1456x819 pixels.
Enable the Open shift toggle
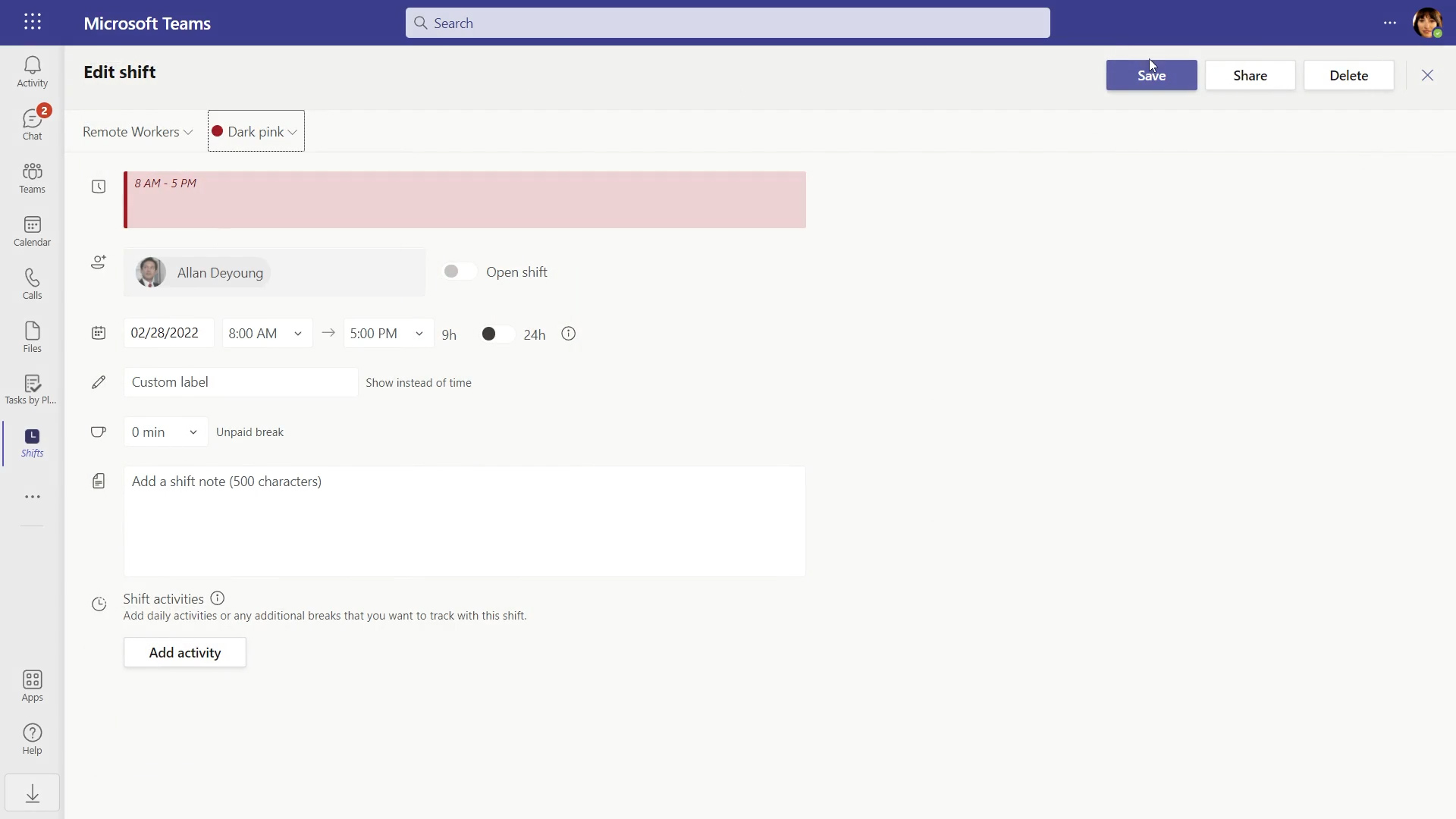tap(460, 271)
